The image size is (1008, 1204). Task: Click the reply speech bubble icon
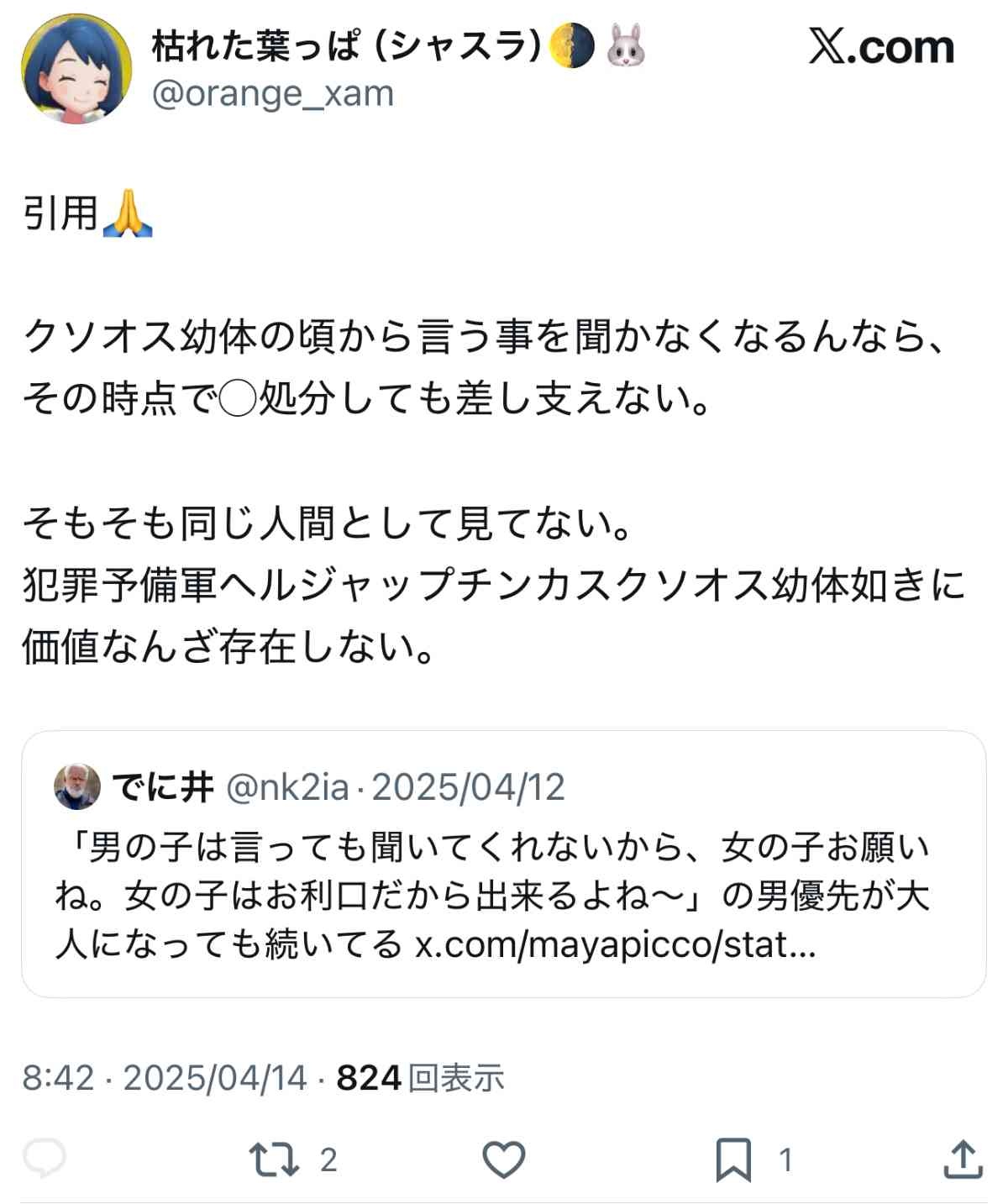coord(44,1159)
